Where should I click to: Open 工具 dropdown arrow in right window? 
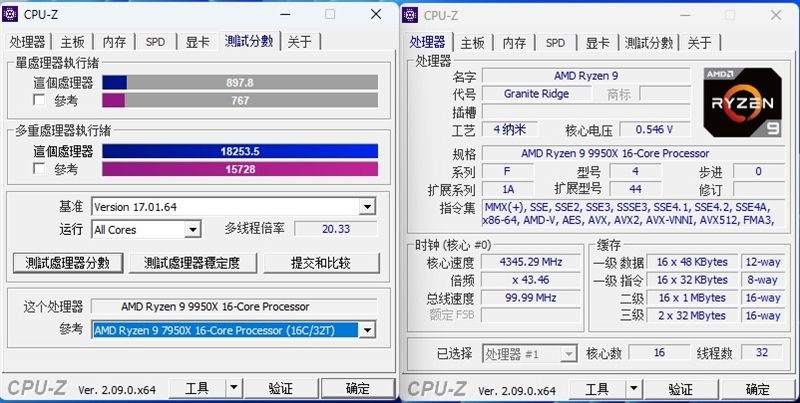pyautogui.click(x=634, y=389)
